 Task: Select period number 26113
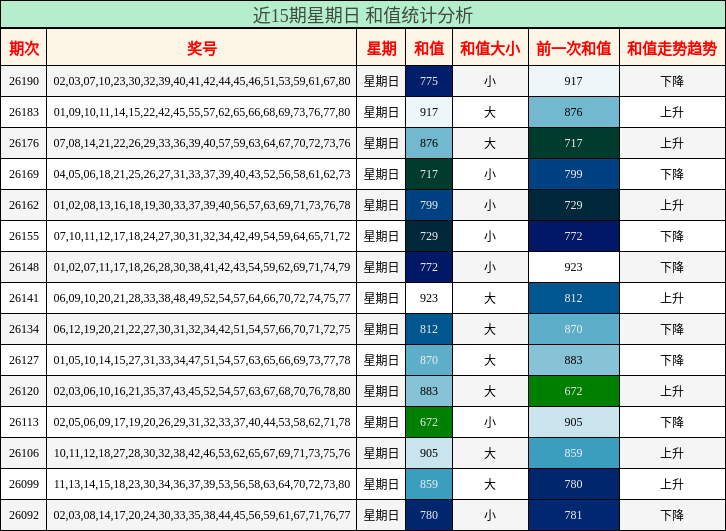[x=24, y=423]
